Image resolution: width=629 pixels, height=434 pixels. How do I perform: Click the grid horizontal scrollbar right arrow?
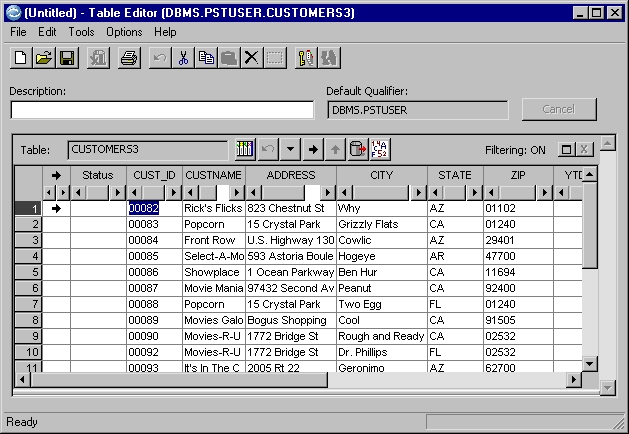tap(574, 379)
